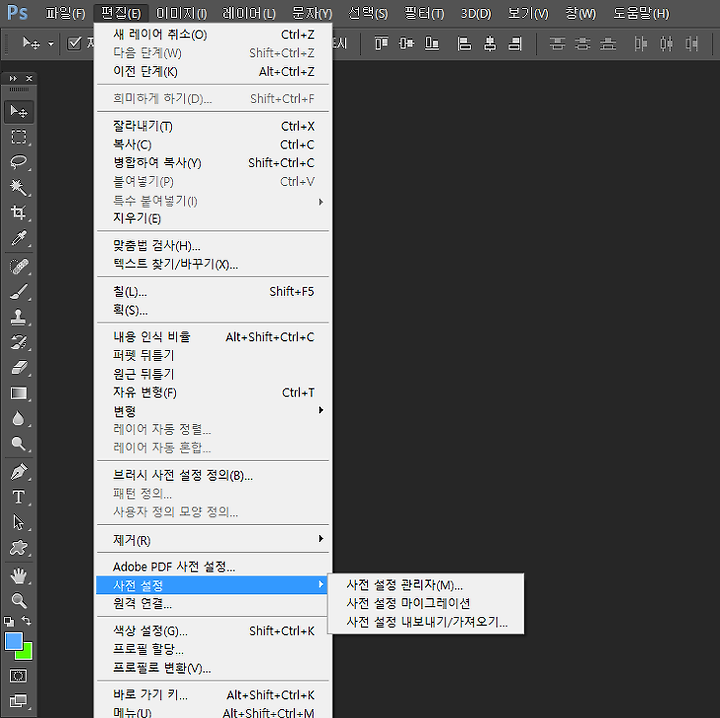Choose 내용 인식 비율 menu entry
The height and width of the screenshot is (718, 720).
[214, 337]
